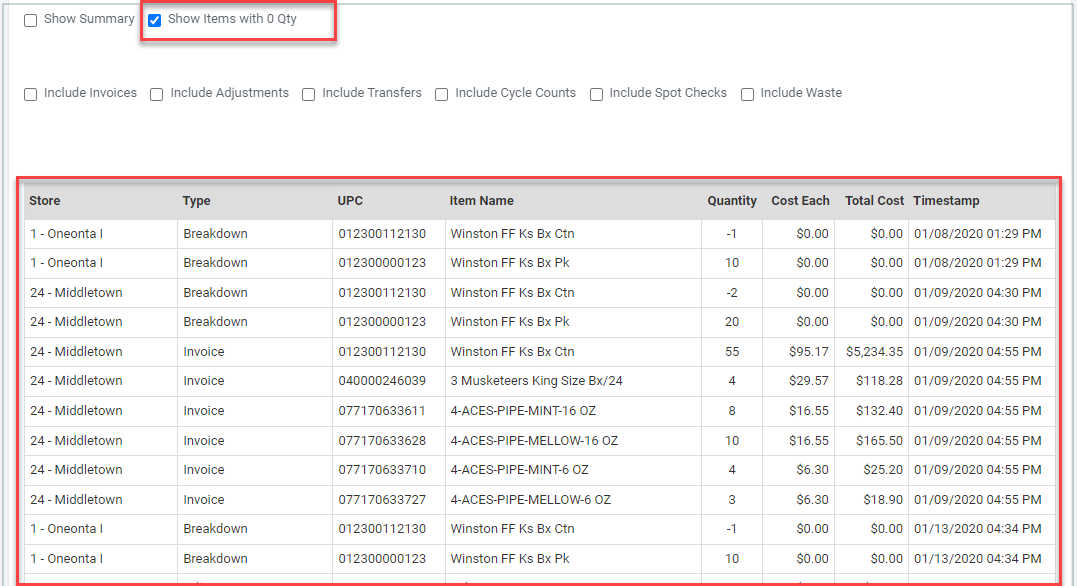Click Invoice type in 3 Musketeers row
Image resolution: width=1077 pixels, height=586 pixels.
(204, 381)
